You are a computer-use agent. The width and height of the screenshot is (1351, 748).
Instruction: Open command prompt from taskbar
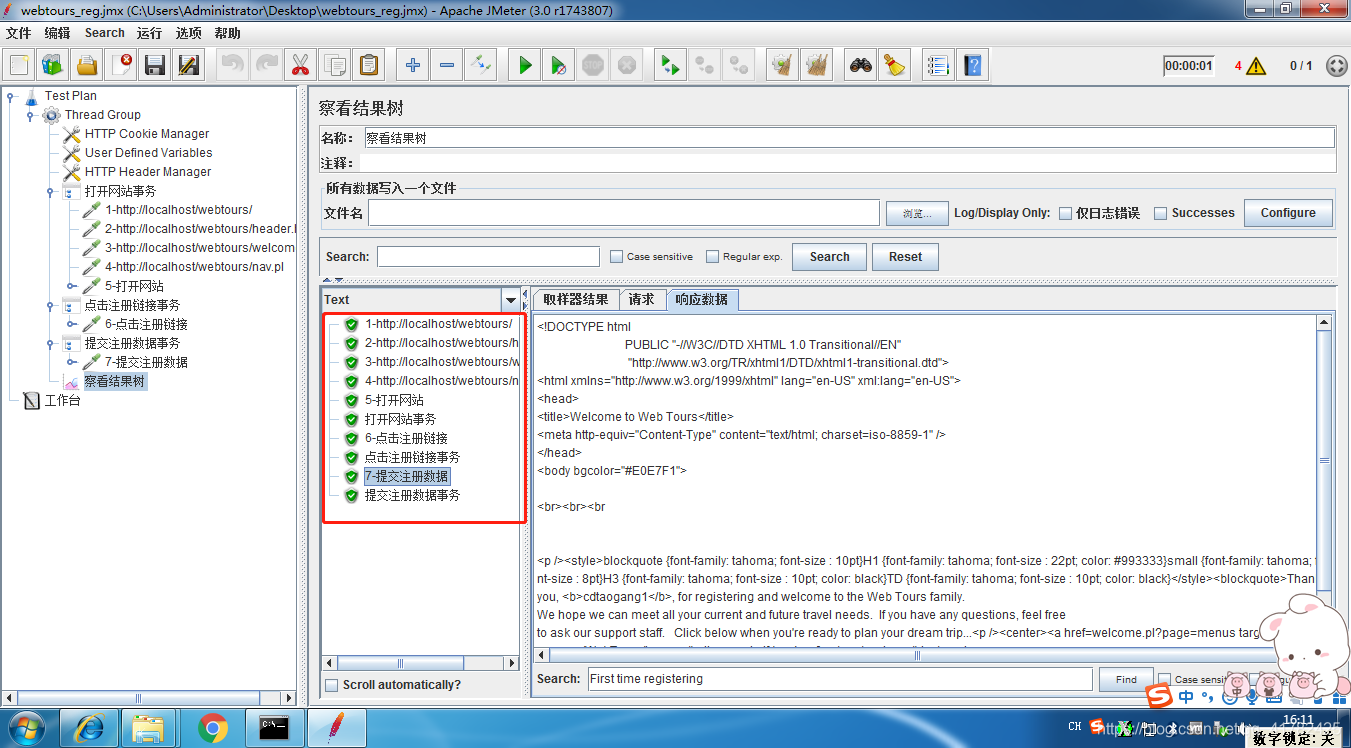[x=274, y=728]
